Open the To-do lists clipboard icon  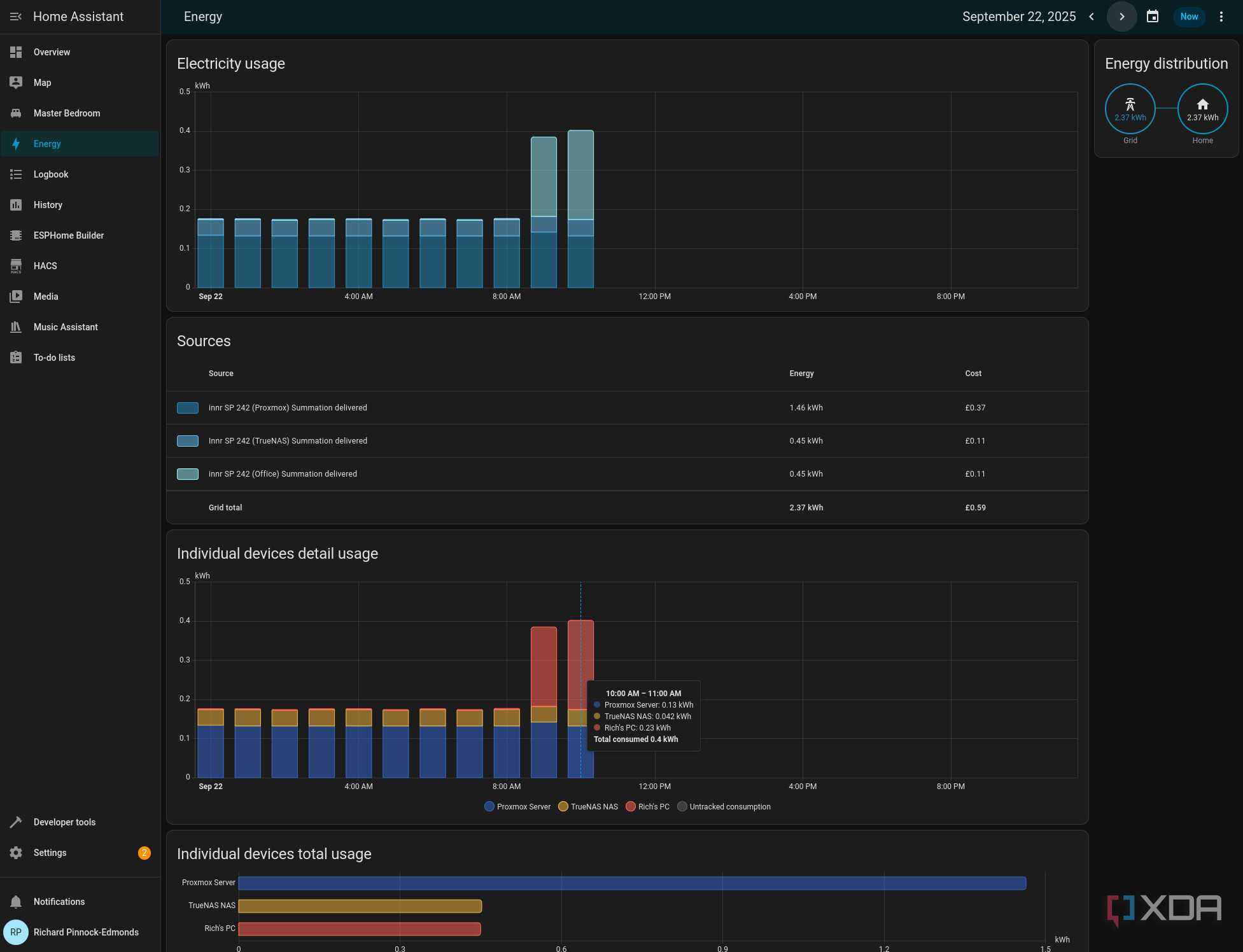tap(16, 358)
